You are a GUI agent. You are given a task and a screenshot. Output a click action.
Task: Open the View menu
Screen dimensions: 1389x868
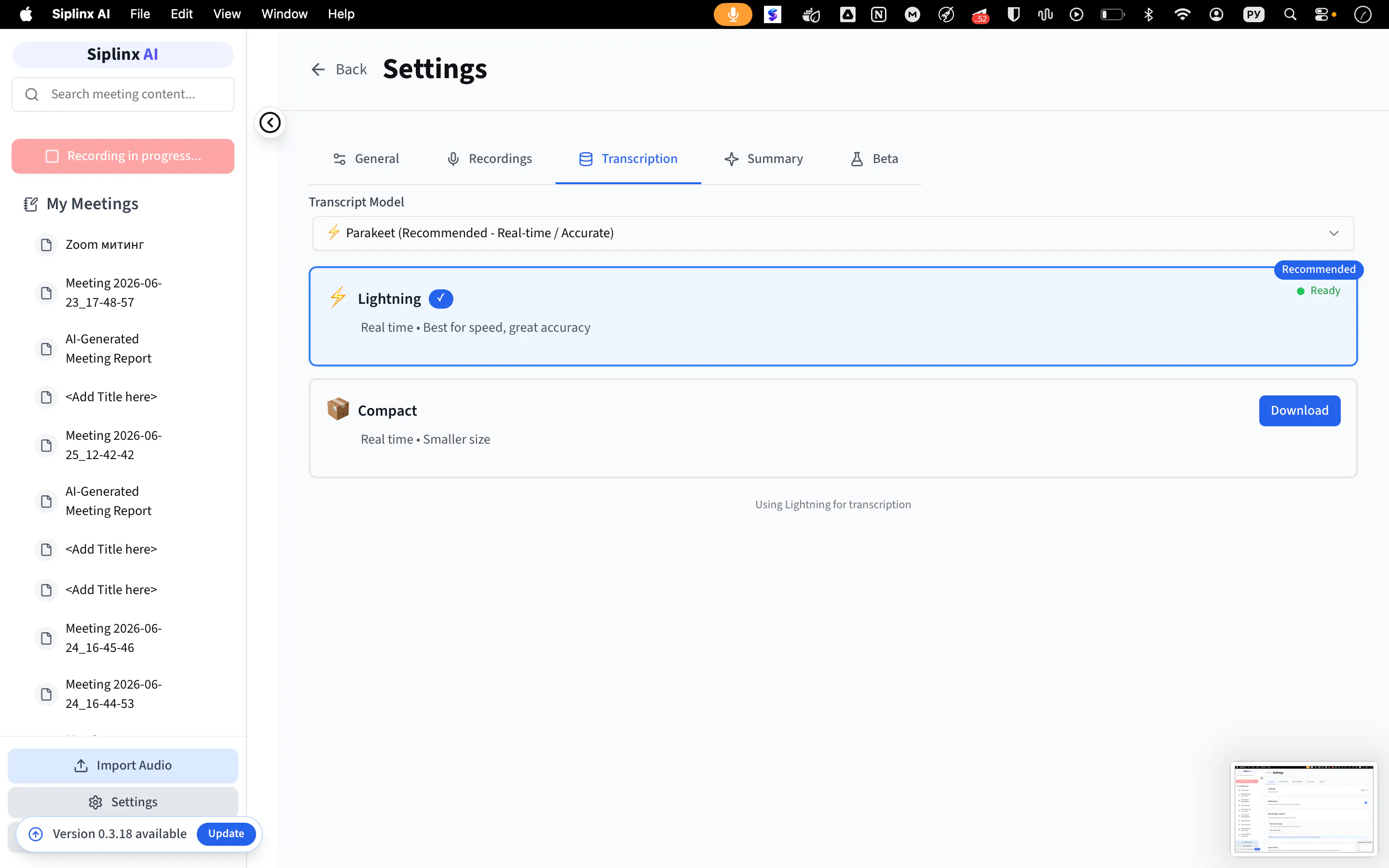click(227, 14)
